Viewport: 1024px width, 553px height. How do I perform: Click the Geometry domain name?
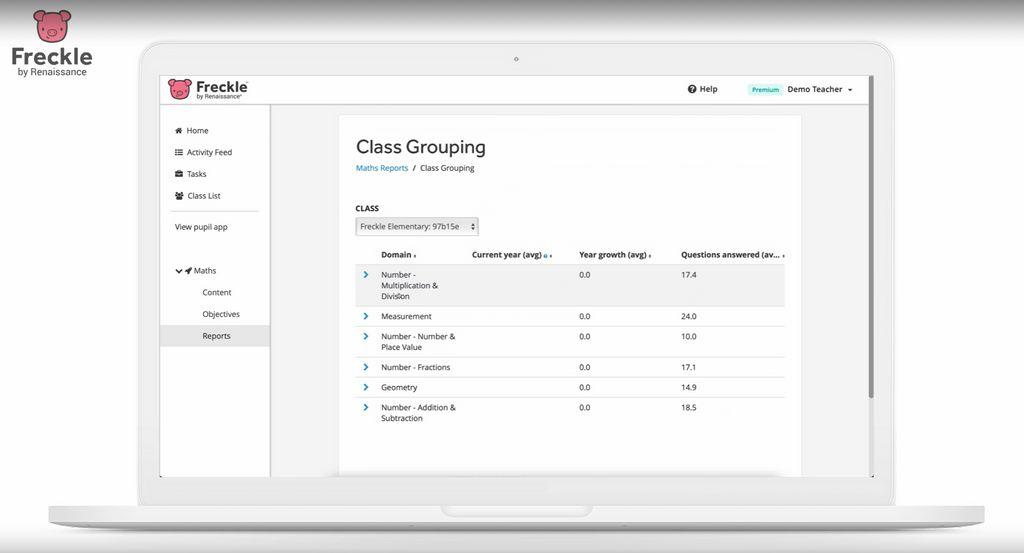click(x=399, y=387)
